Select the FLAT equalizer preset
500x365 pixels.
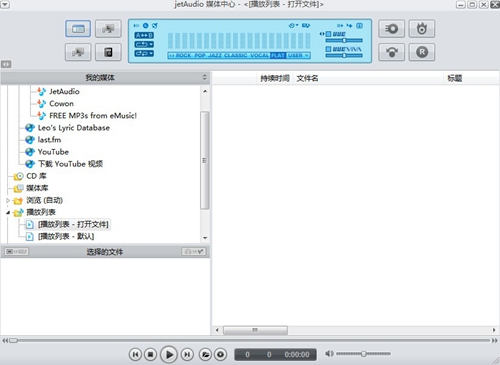pos(278,56)
